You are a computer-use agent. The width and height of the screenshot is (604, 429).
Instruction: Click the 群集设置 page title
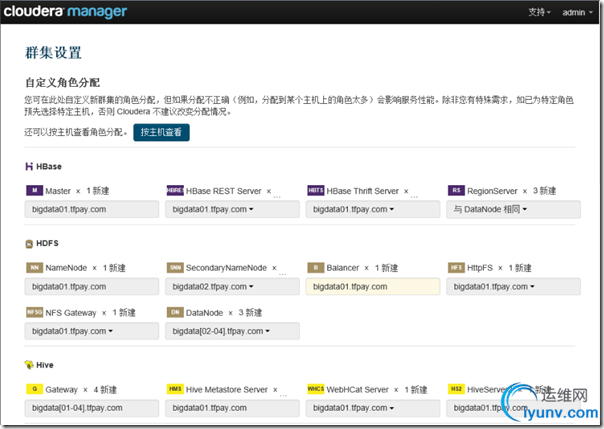tap(53, 53)
